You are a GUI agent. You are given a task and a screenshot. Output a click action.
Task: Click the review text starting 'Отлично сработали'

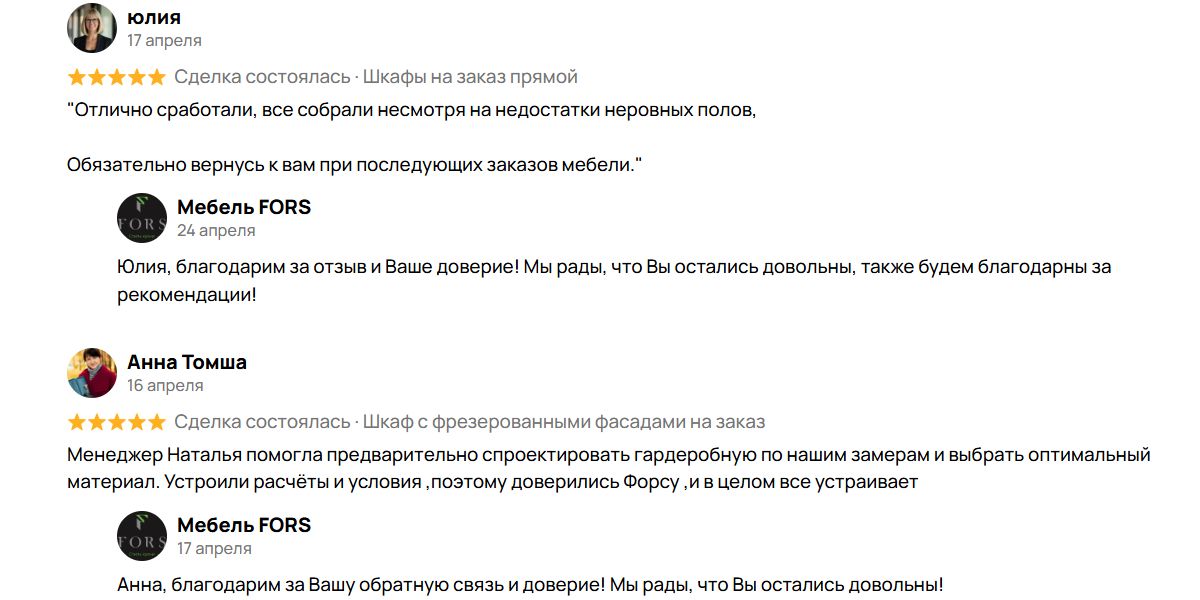click(x=412, y=137)
